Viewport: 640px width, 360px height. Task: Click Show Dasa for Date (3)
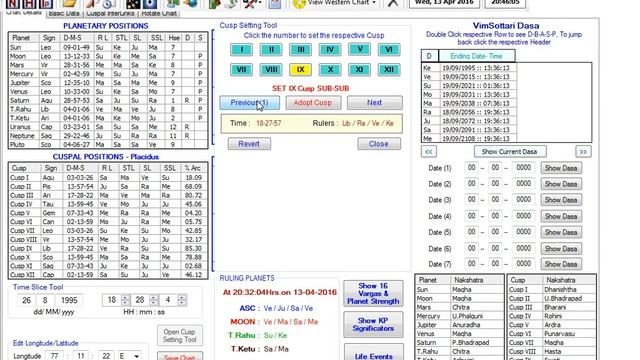[561, 200]
